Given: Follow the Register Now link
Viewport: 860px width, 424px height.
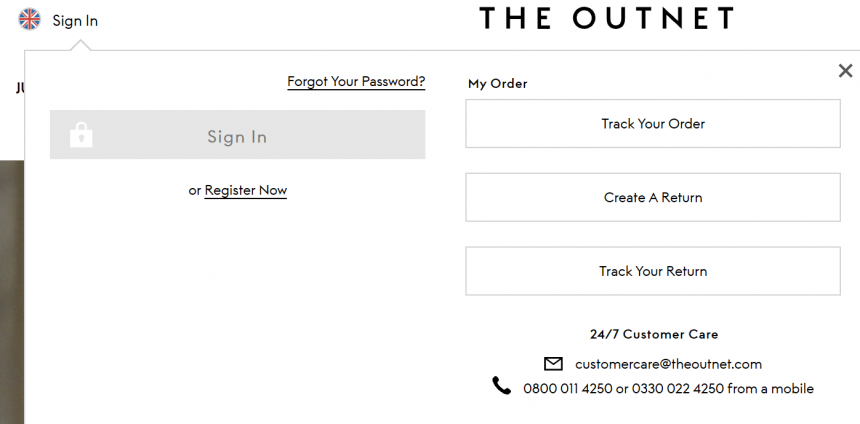Looking at the screenshot, I should click(246, 190).
